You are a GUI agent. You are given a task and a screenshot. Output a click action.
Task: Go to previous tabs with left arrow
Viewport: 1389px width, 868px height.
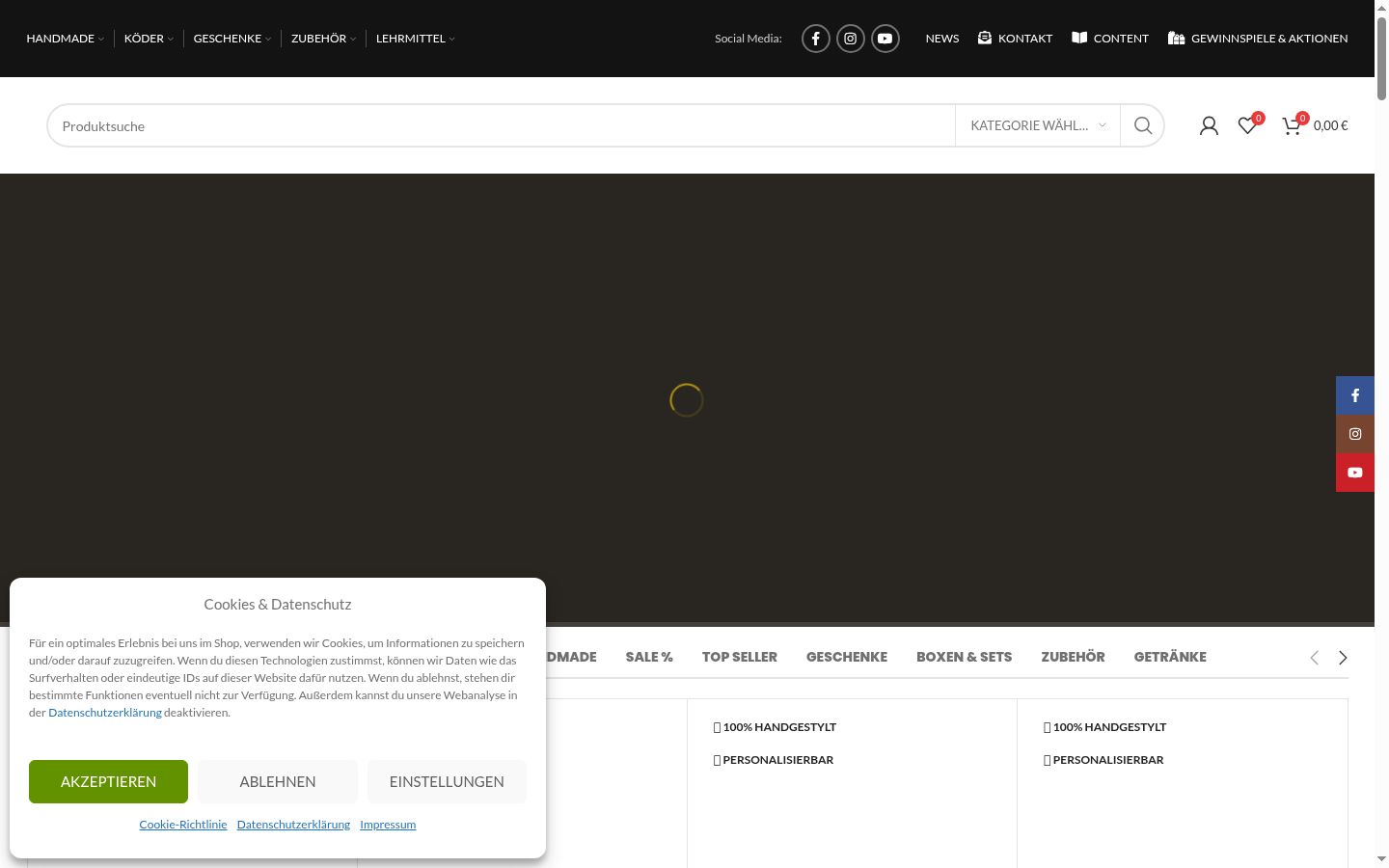click(x=1314, y=658)
